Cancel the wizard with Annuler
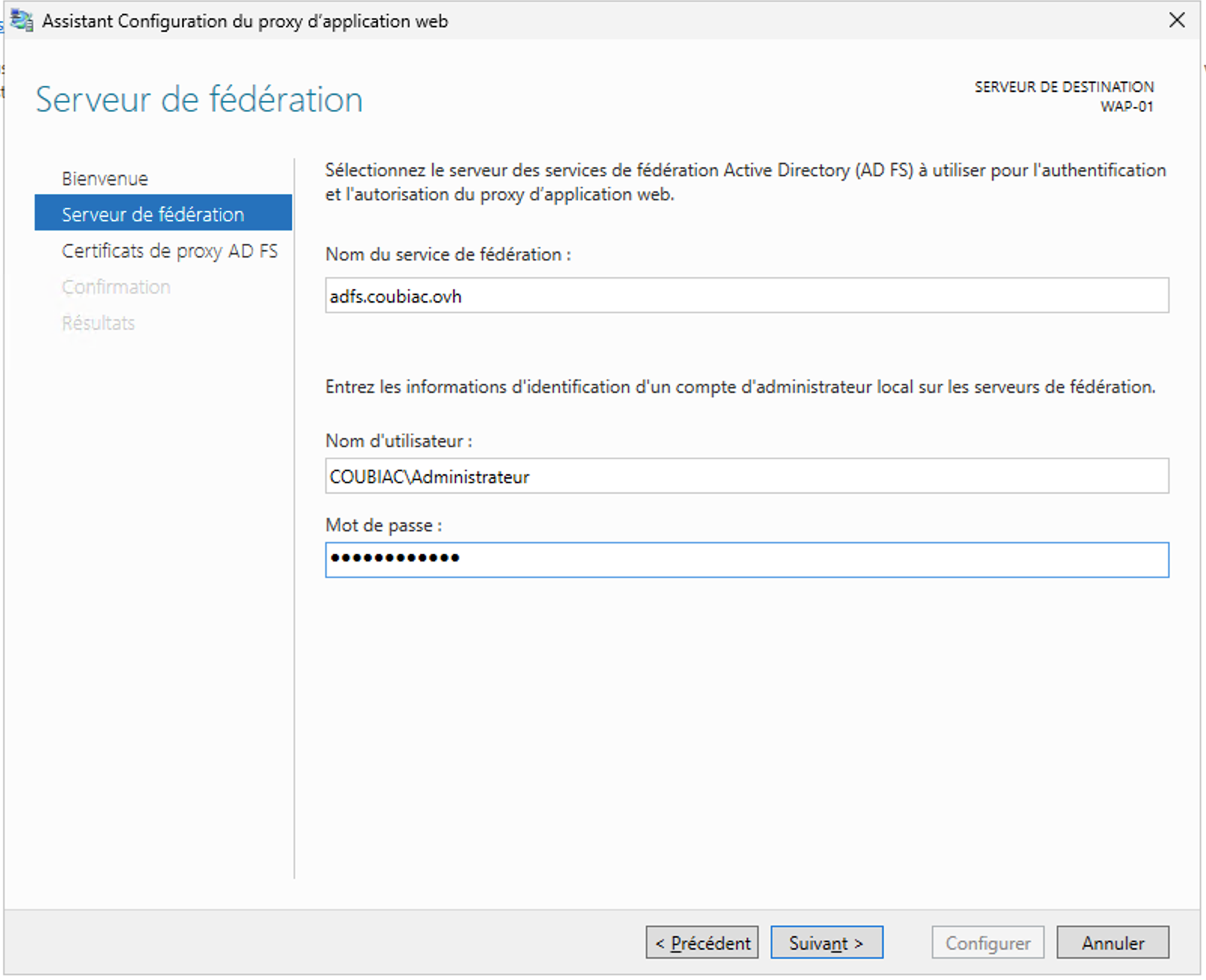 (1112, 942)
